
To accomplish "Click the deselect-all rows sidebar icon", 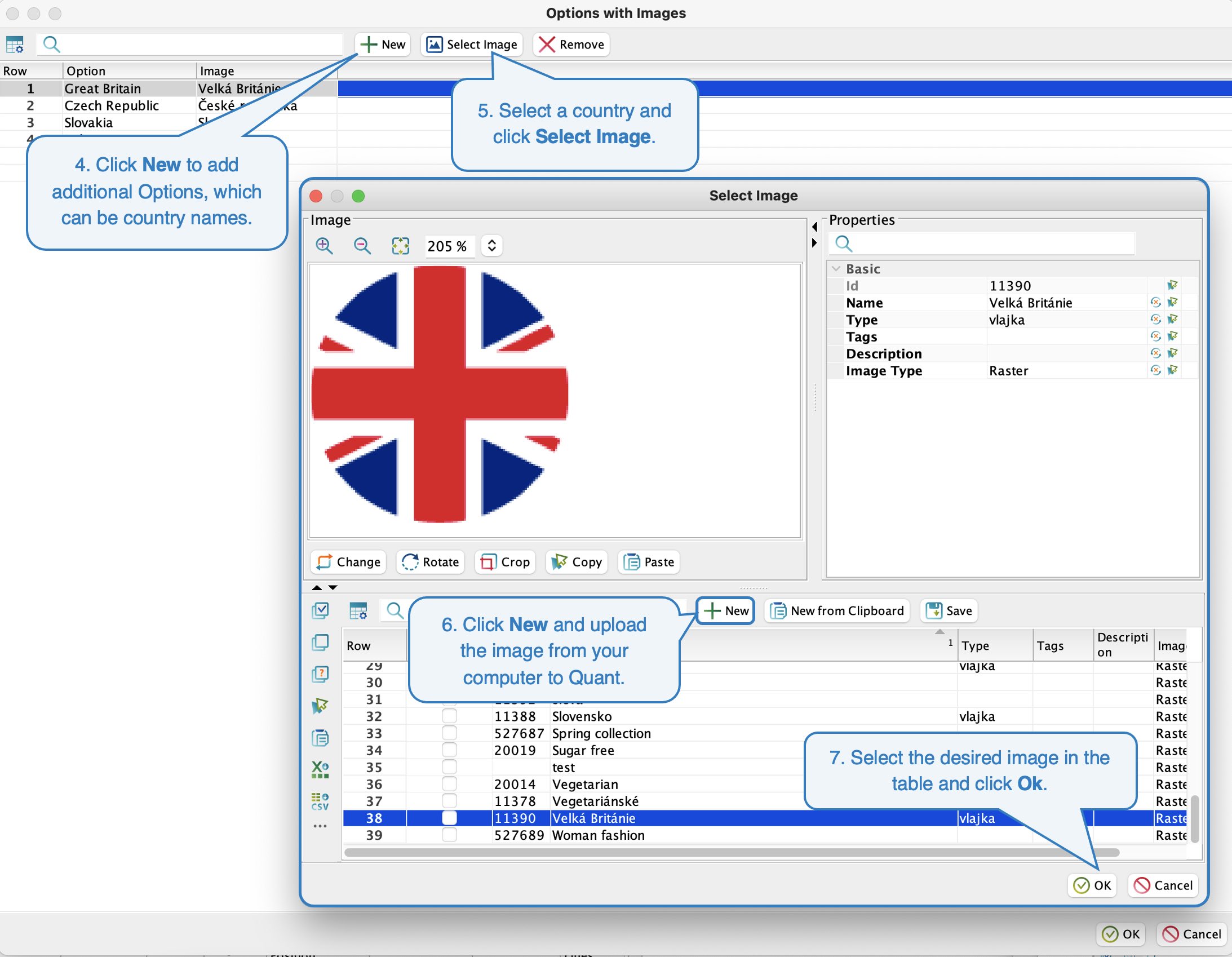I will click(321, 642).
